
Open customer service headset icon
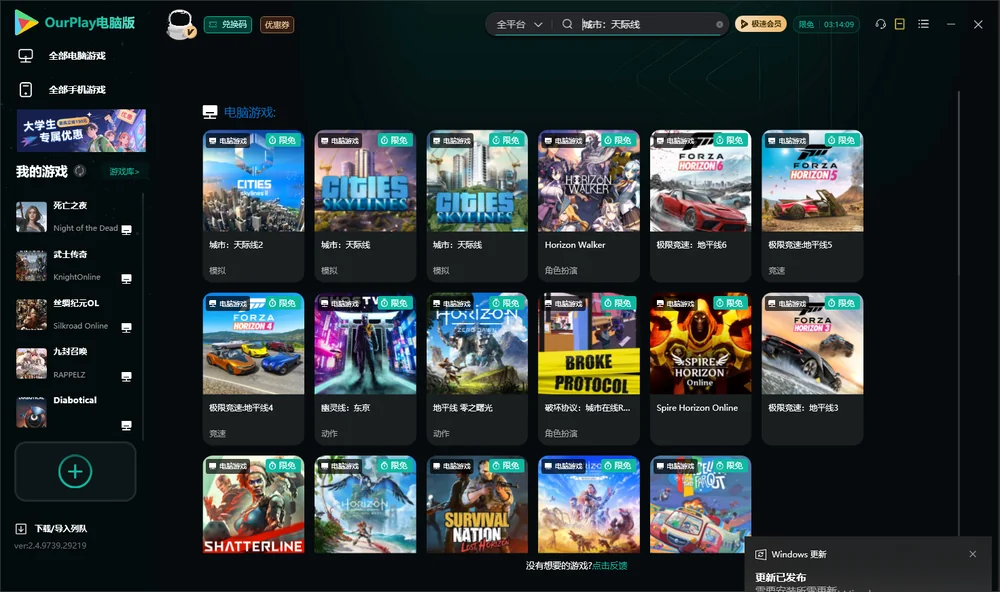(x=881, y=24)
